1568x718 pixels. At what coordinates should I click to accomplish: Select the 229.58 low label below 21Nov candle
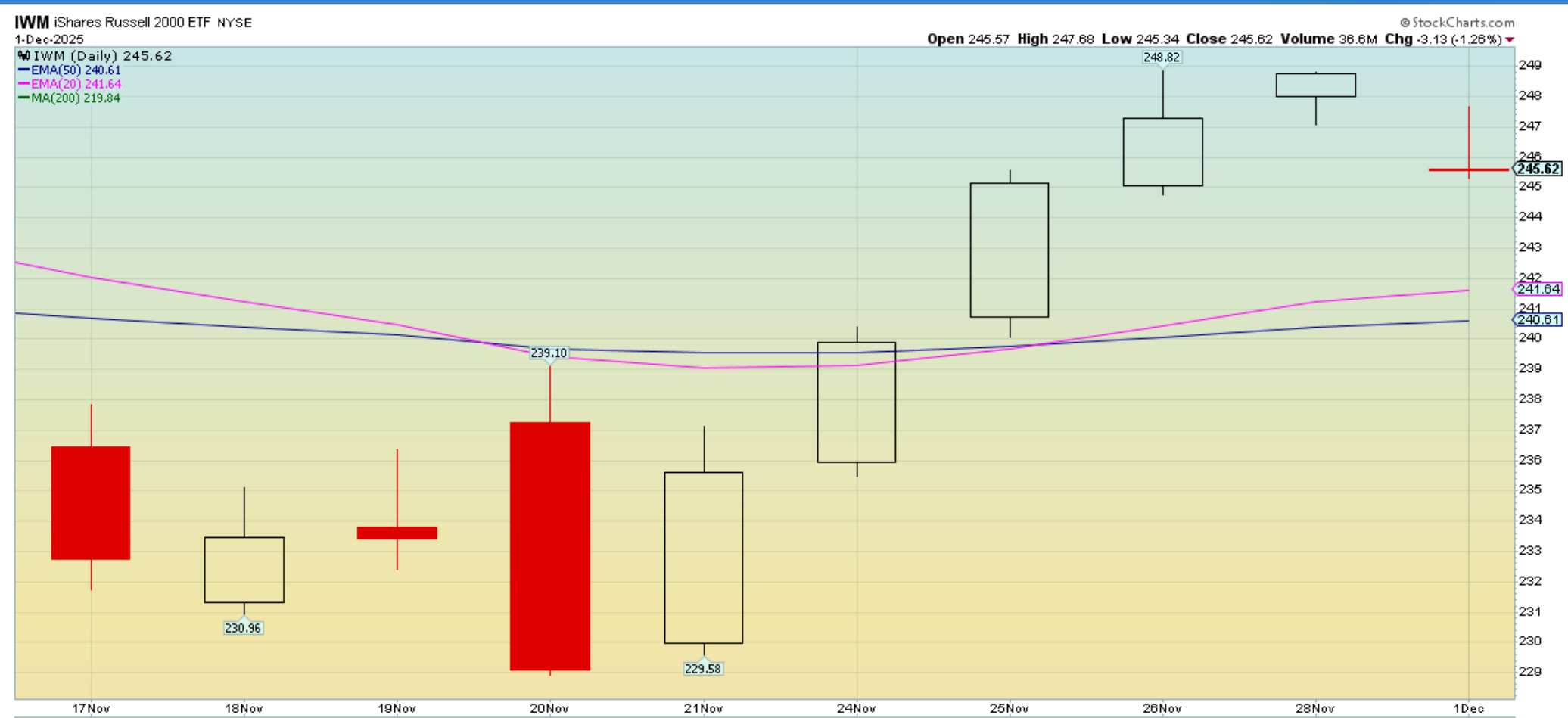(702, 668)
